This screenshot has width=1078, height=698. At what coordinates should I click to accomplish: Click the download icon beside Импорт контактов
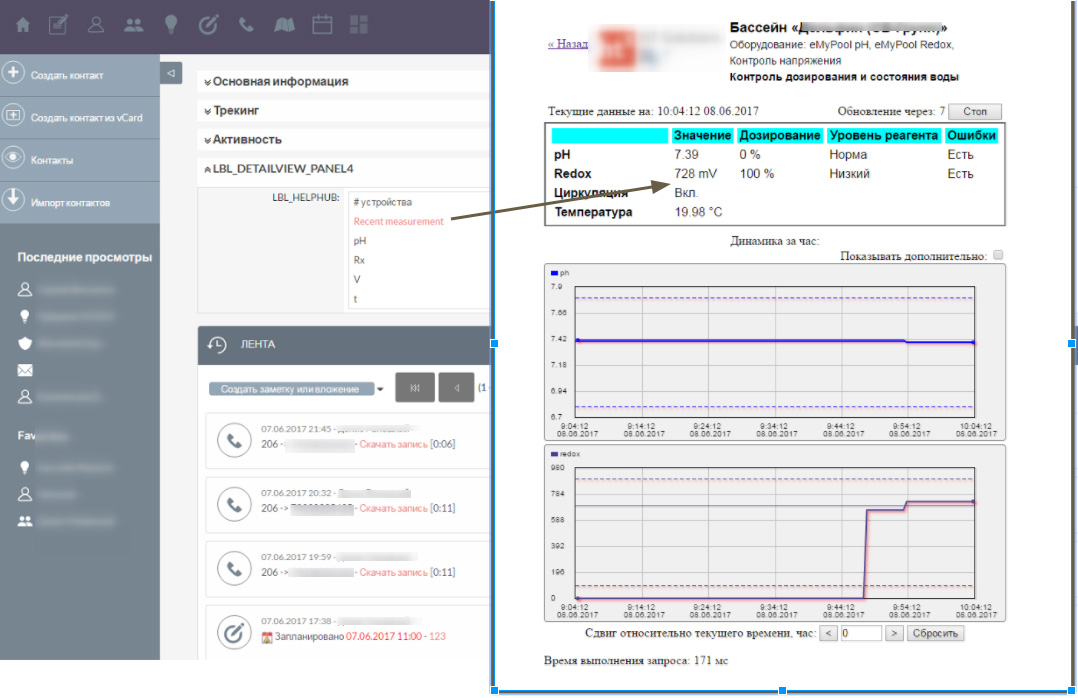coord(13,199)
